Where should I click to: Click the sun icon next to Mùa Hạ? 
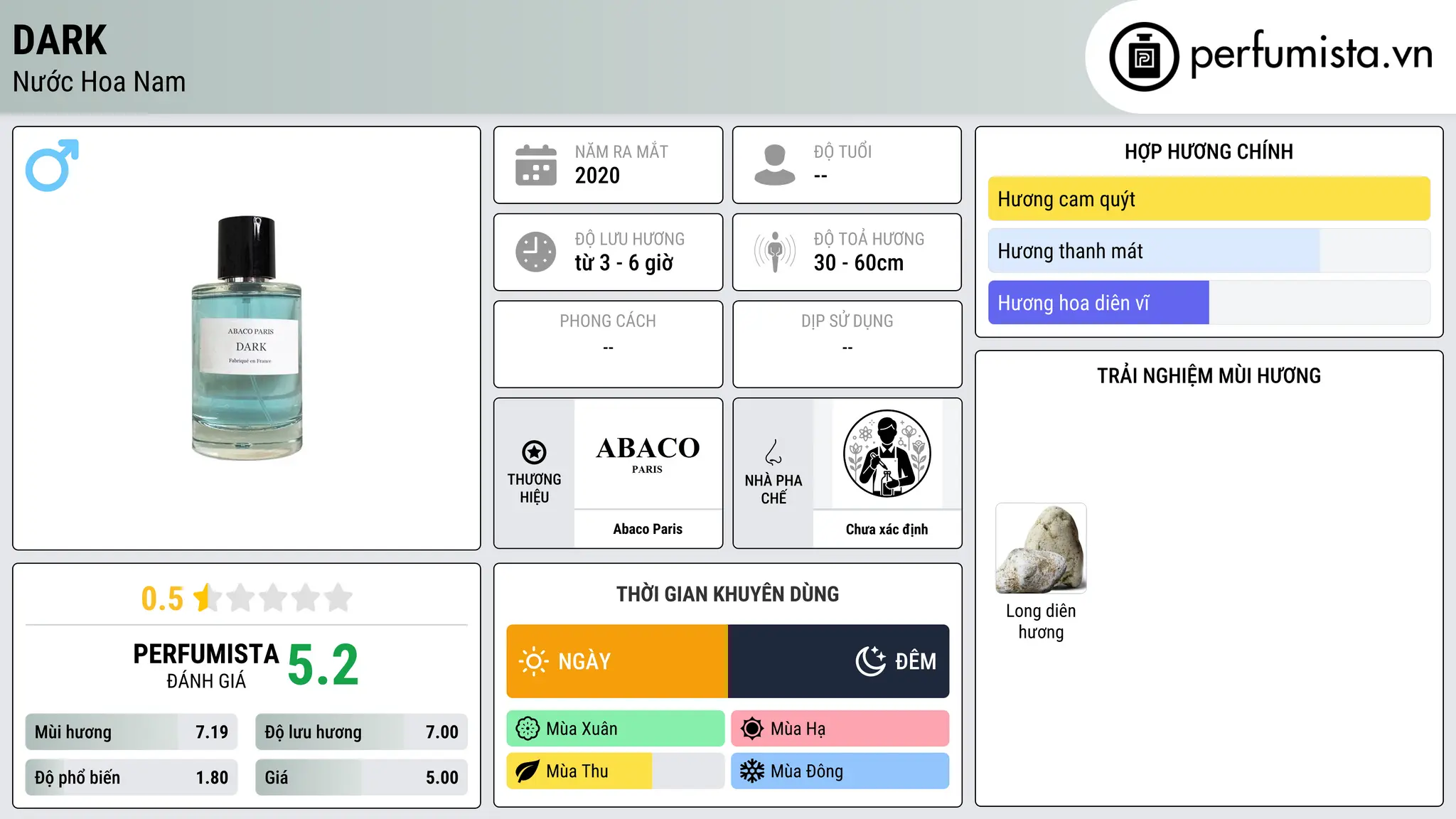(752, 729)
